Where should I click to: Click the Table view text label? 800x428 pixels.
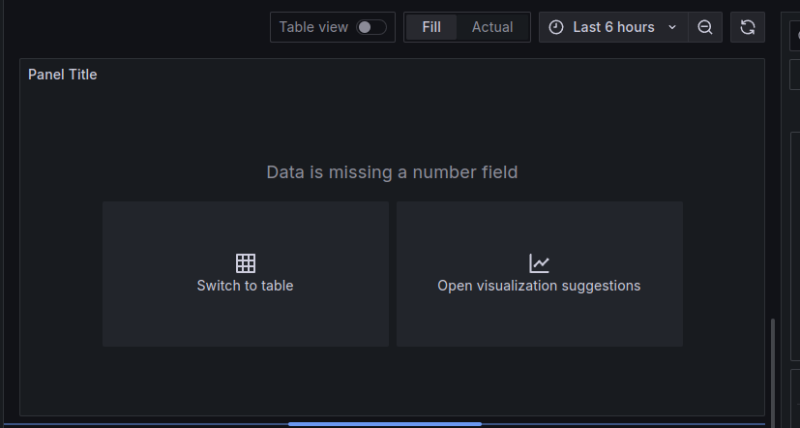[313, 27]
